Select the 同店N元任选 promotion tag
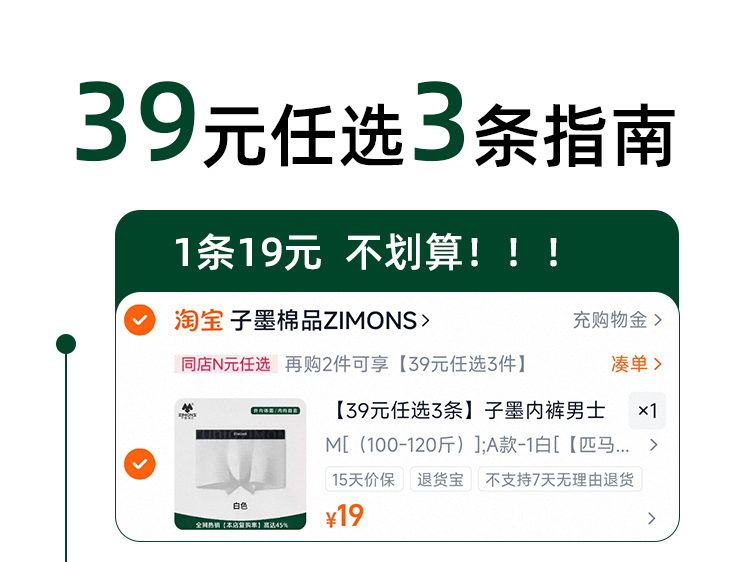 tap(226, 364)
